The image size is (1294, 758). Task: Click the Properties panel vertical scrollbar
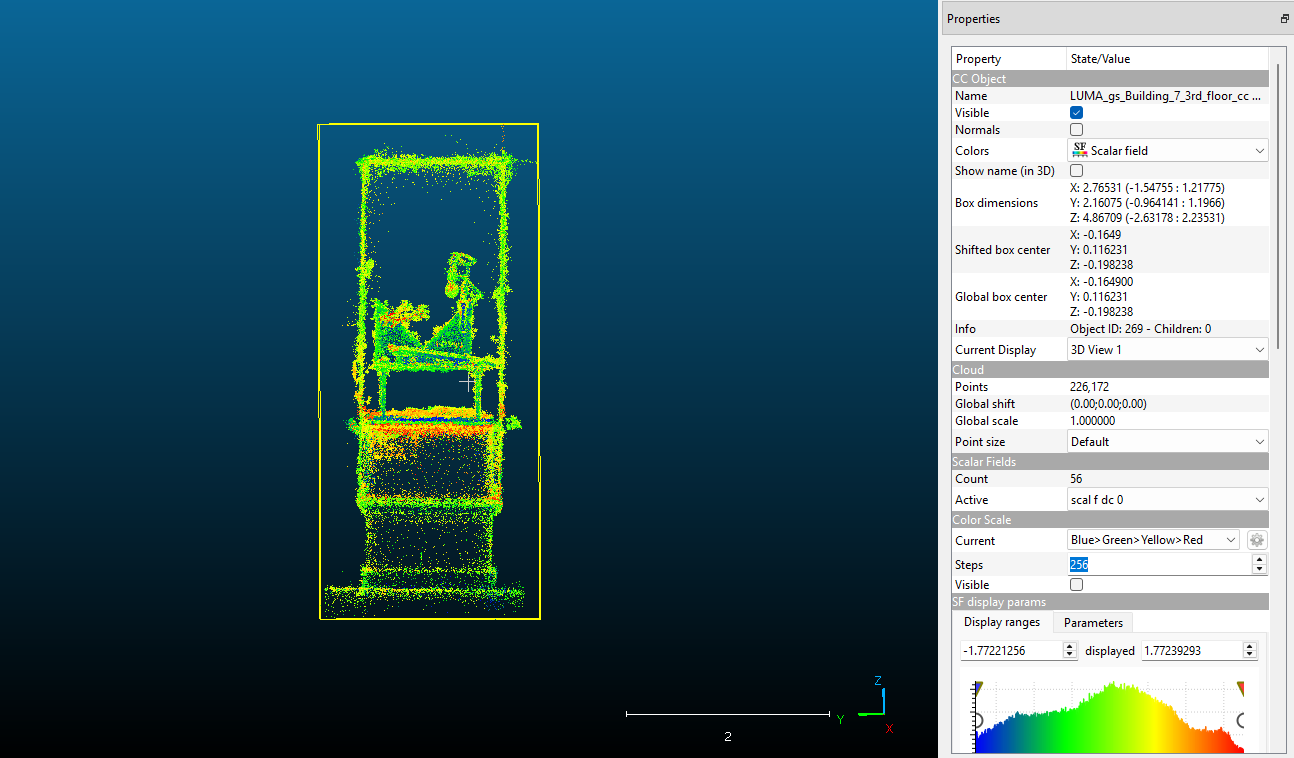pyautogui.click(x=1277, y=200)
